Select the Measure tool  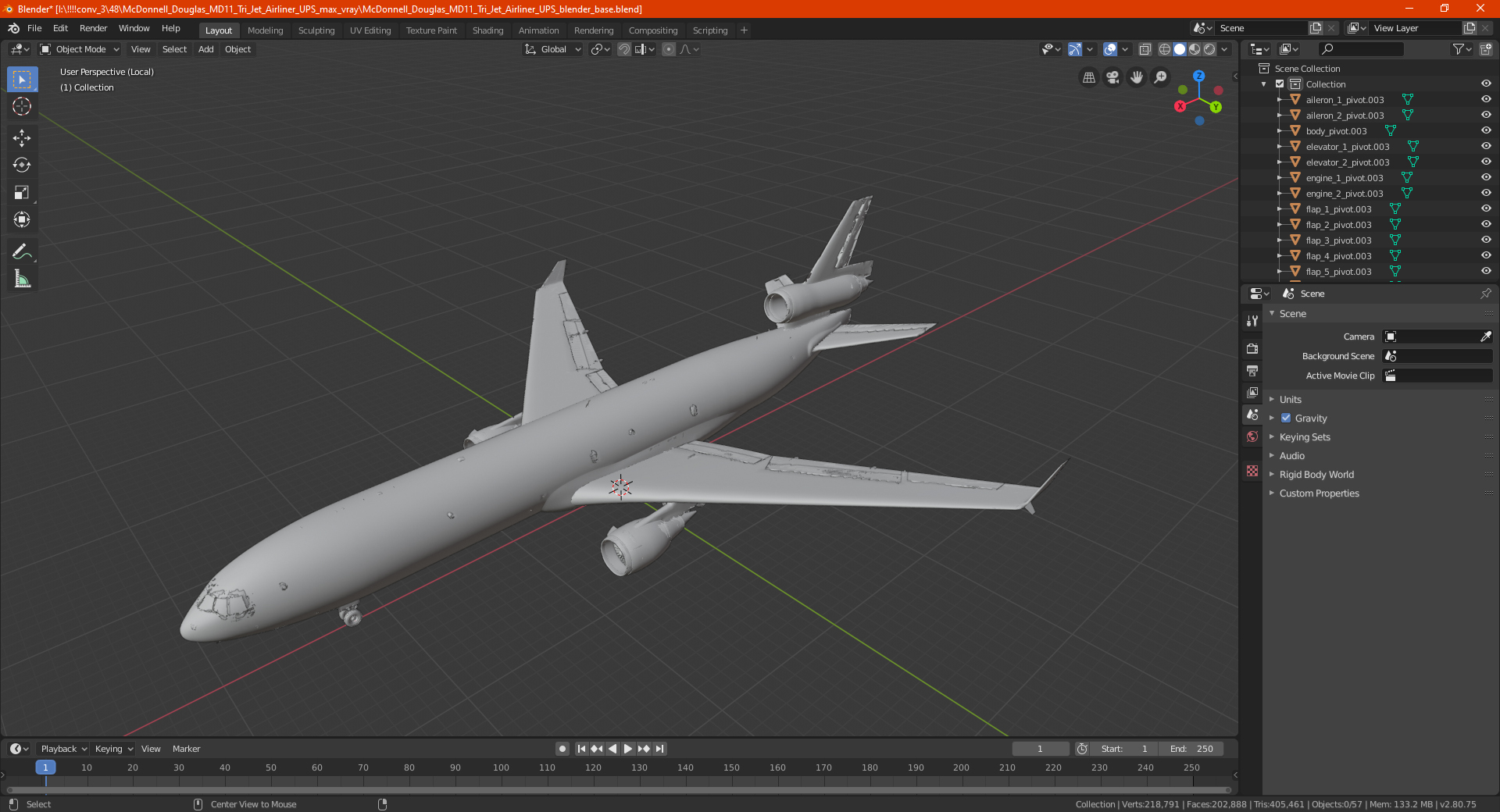[x=22, y=279]
